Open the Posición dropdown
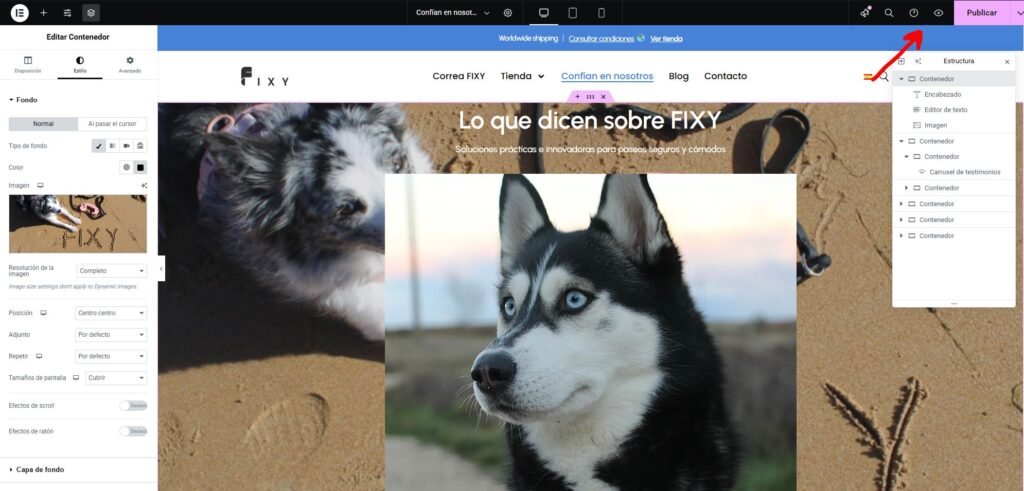Image resolution: width=1024 pixels, height=491 pixels. click(x=111, y=313)
